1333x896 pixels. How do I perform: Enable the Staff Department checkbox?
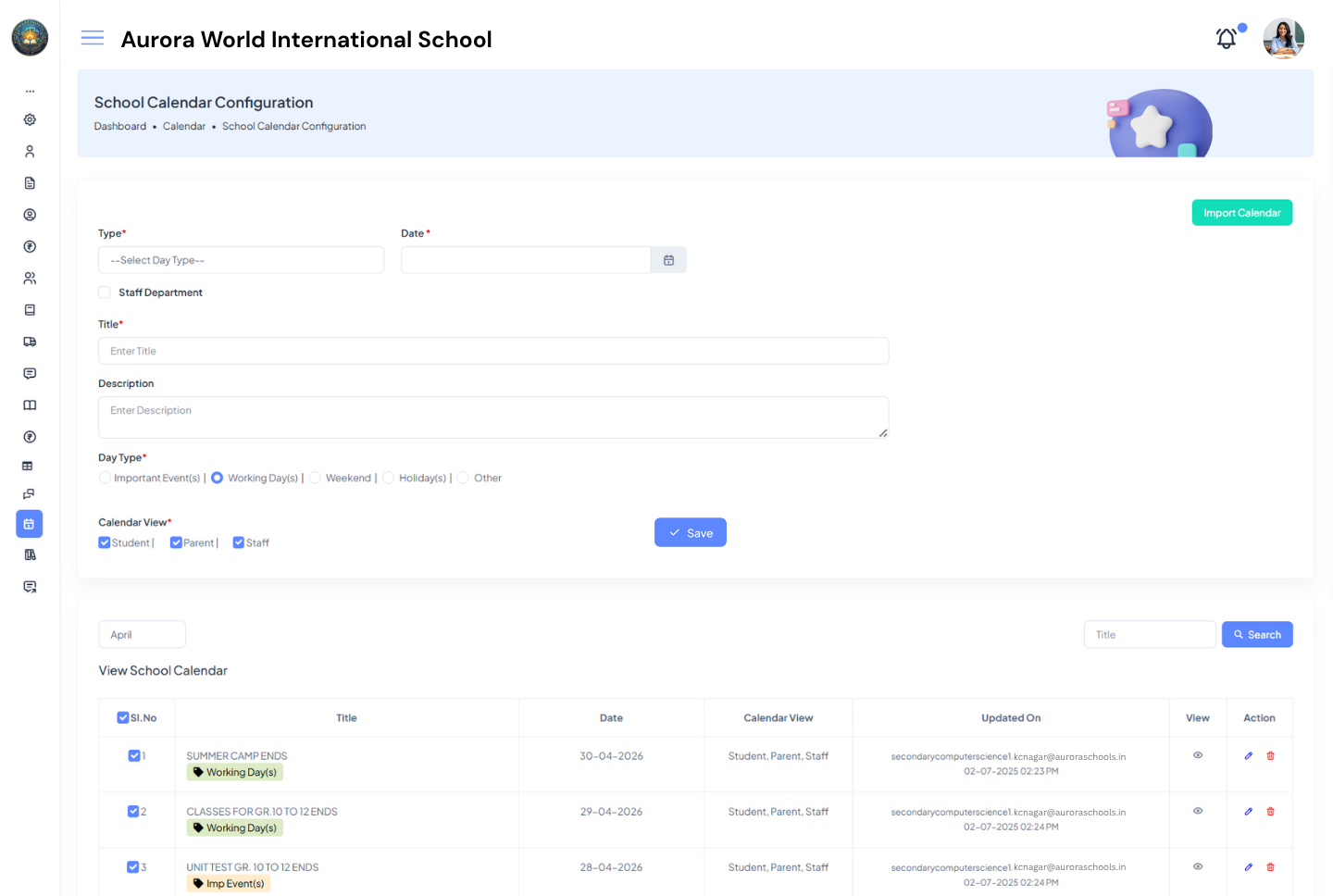[105, 292]
